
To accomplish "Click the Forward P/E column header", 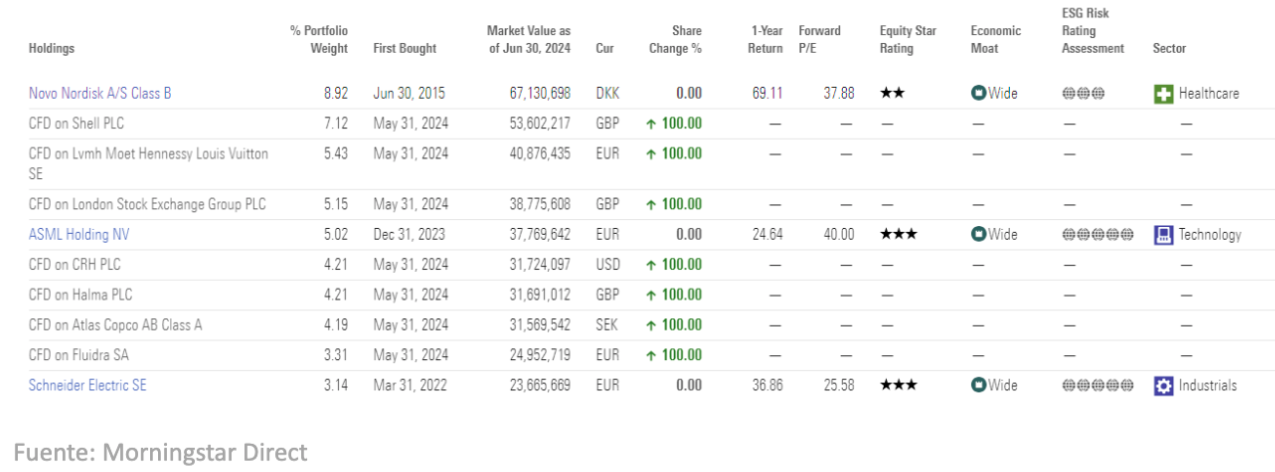I will 820,40.
